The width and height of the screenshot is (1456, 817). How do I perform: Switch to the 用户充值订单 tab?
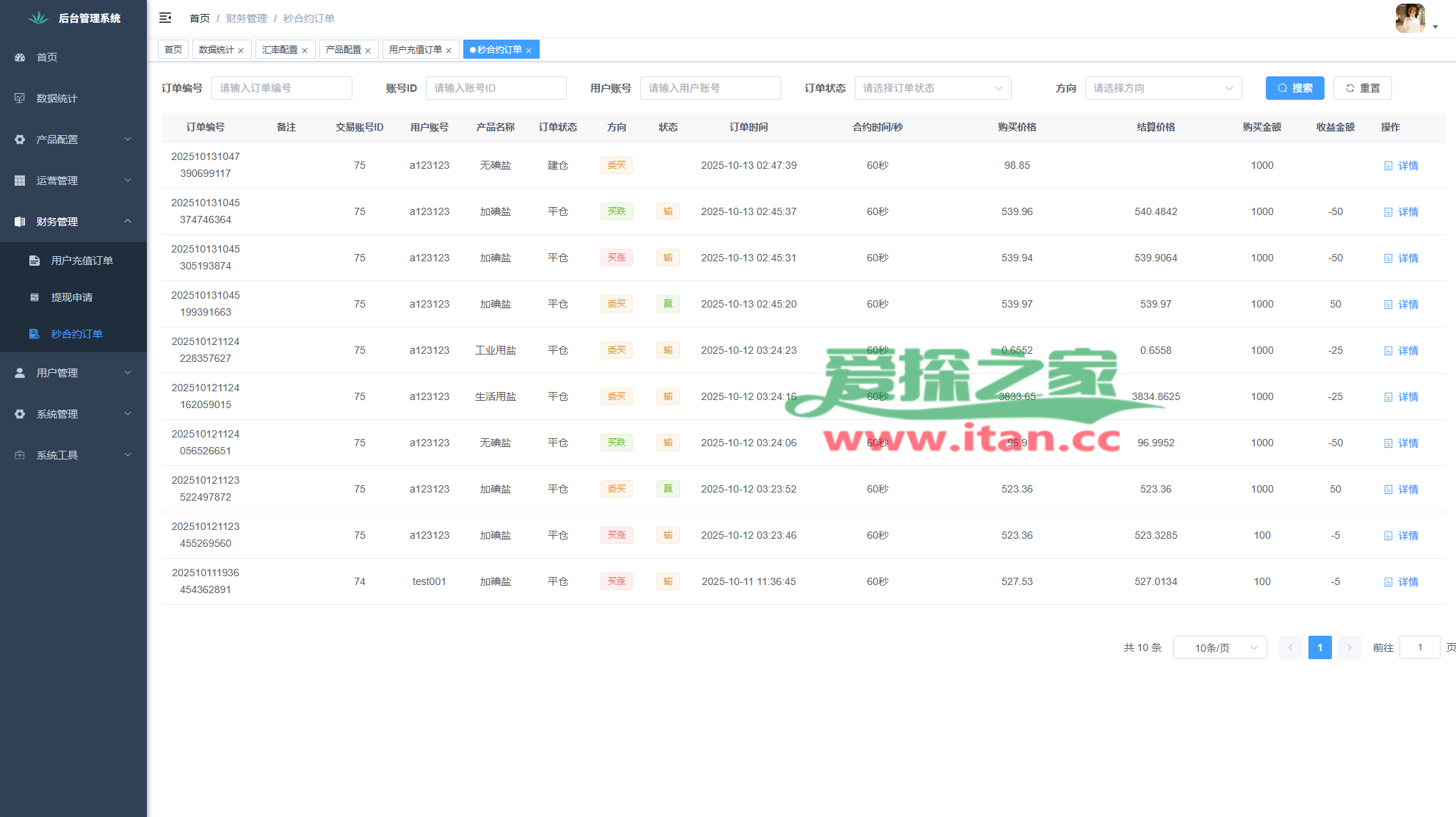coord(415,50)
